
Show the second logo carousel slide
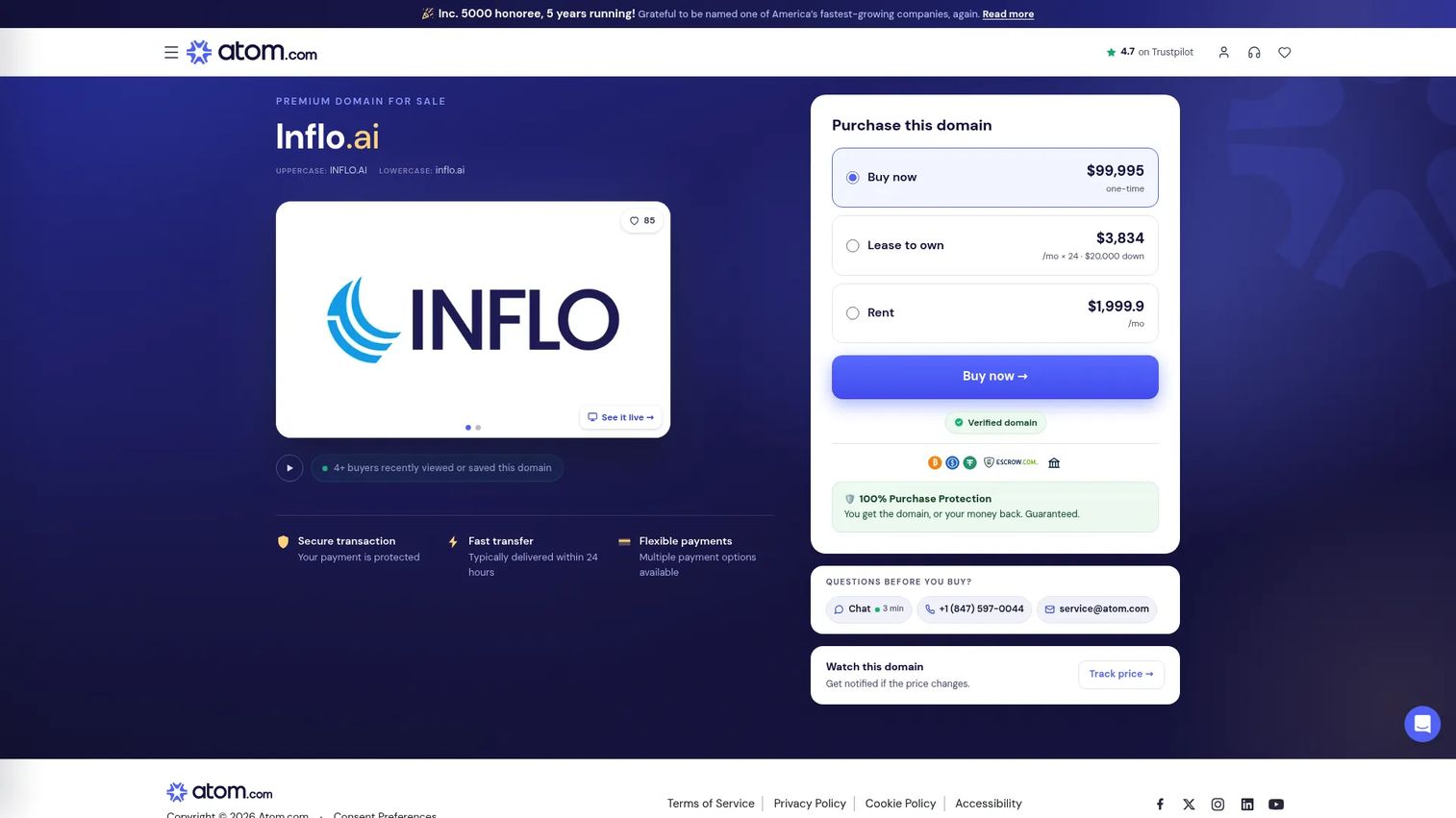(x=478, y=428)
